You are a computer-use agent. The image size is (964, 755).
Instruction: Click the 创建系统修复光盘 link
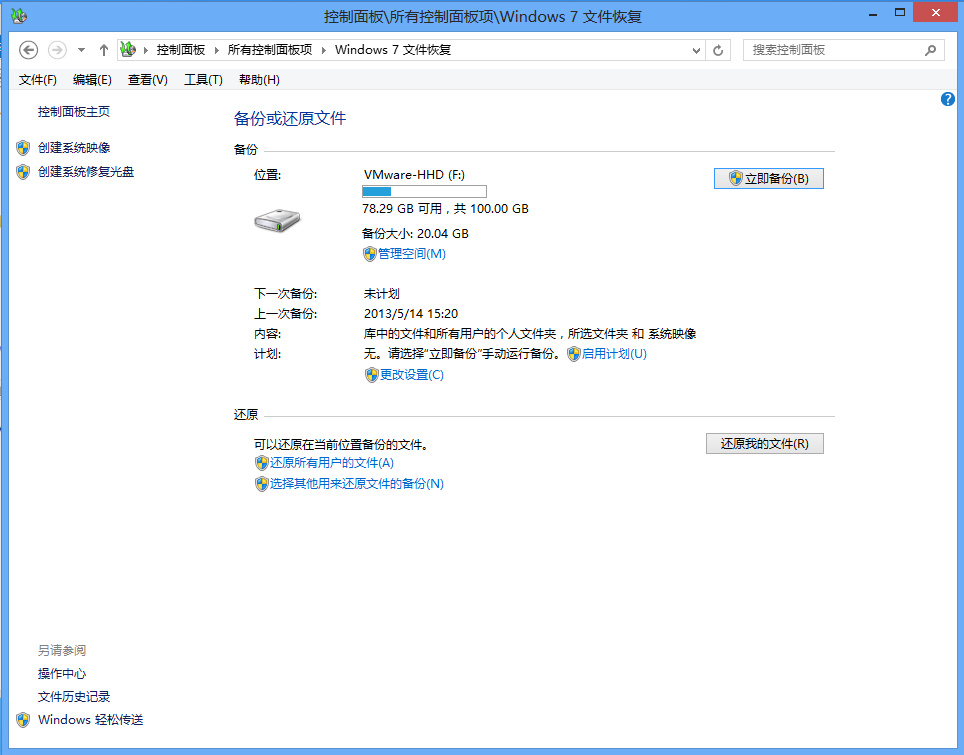click(x=85, y=172)
